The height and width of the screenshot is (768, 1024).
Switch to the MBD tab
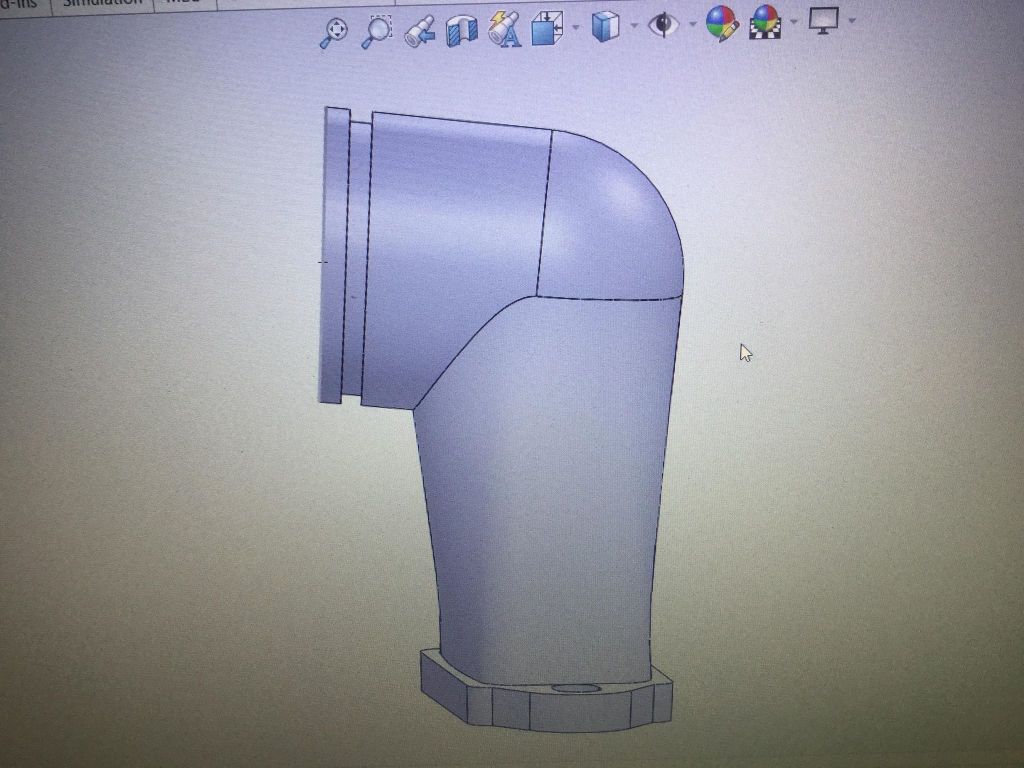pyautogui.click(x=182, y=3)
